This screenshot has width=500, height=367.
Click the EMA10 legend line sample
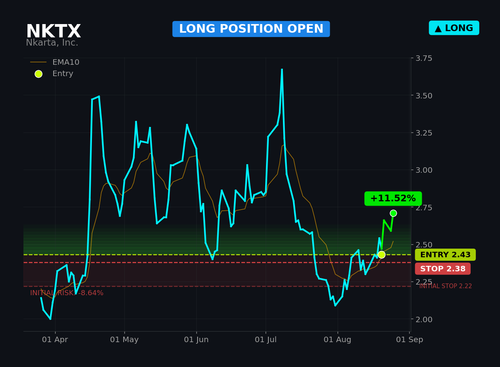(x=39, y=62)
